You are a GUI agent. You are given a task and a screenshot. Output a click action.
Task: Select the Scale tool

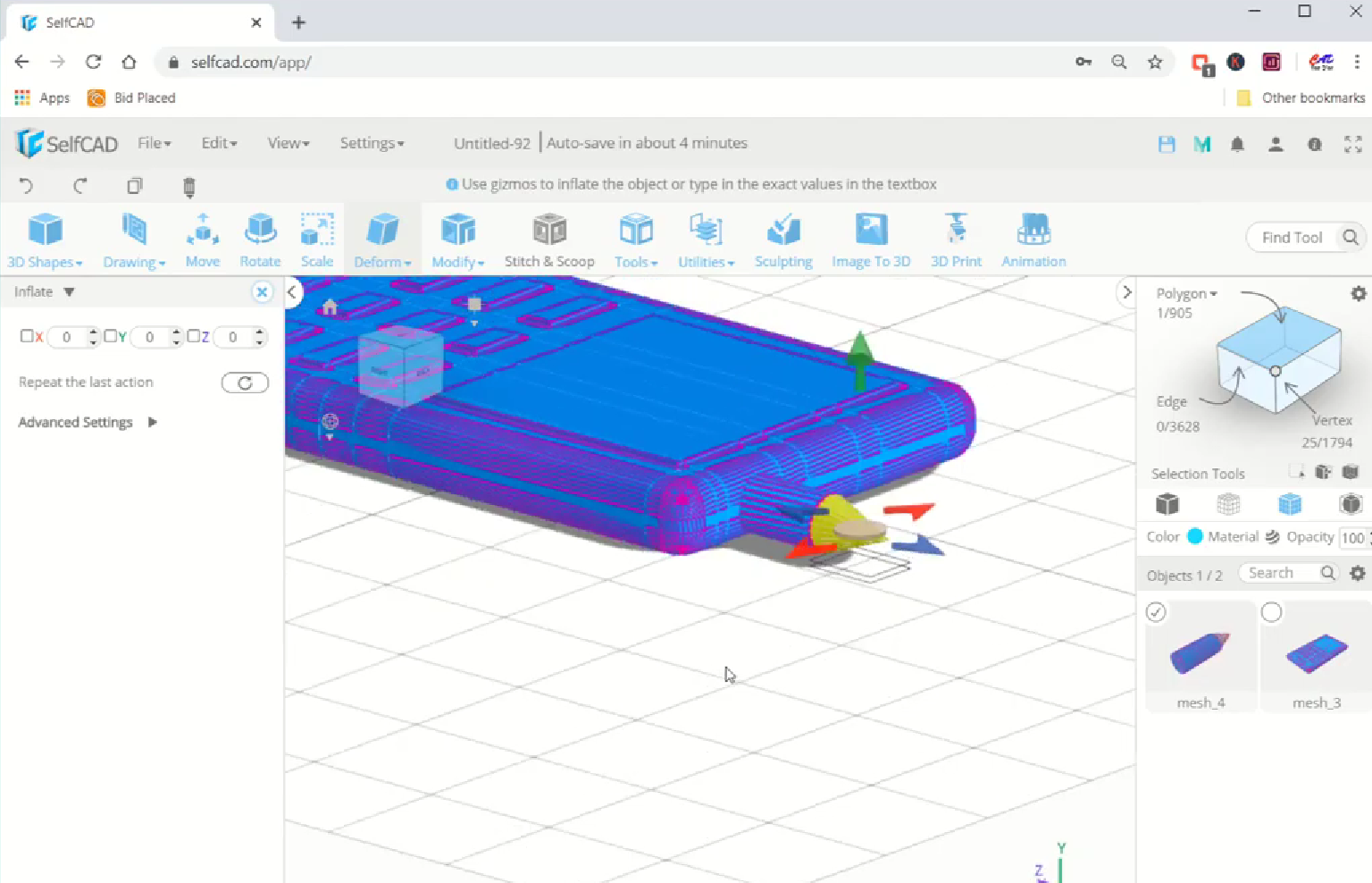point(317,240)
